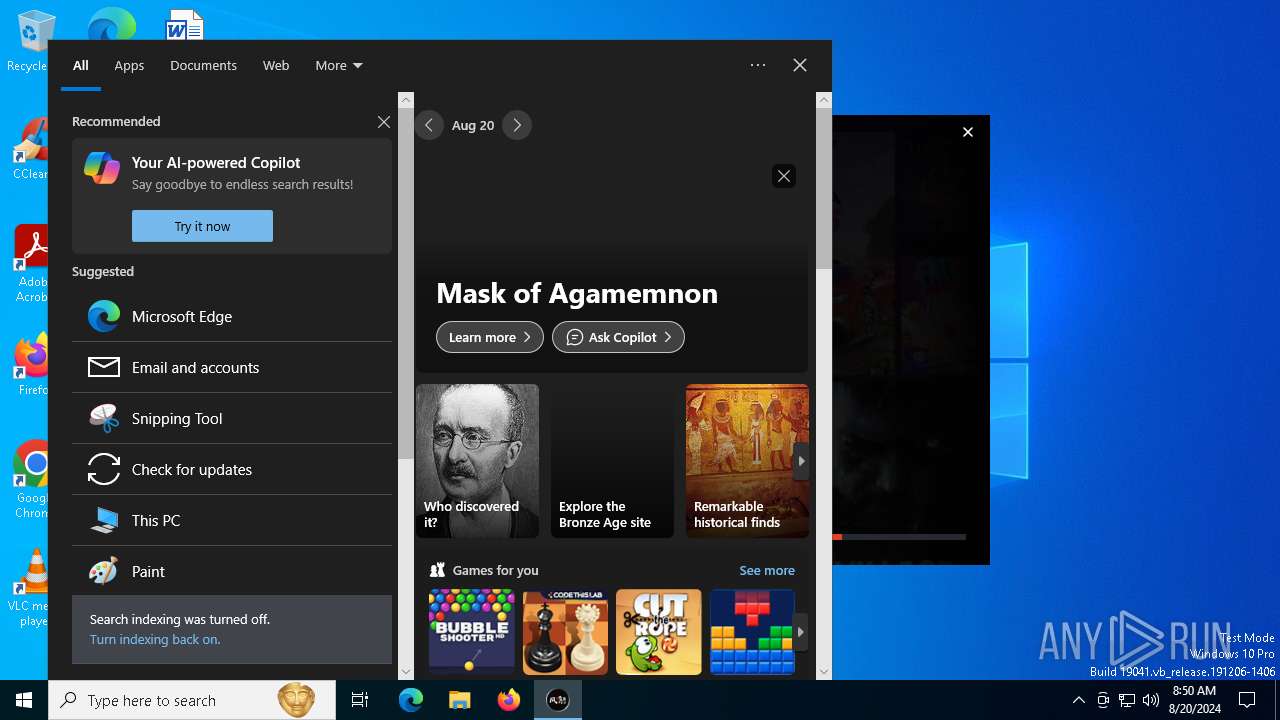Image resolution: width=1280 pixels, height=720 pixels.
Task: Open Cut the Rope game tile
Action: (659, 632)
